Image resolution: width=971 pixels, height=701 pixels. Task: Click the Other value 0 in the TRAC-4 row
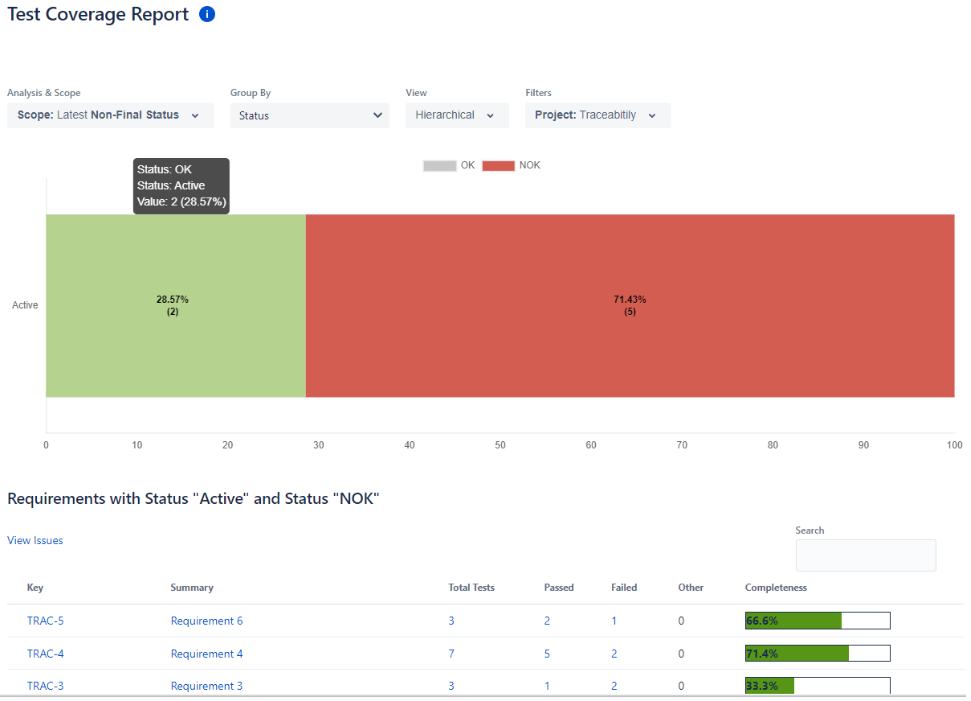click(681, 653)
